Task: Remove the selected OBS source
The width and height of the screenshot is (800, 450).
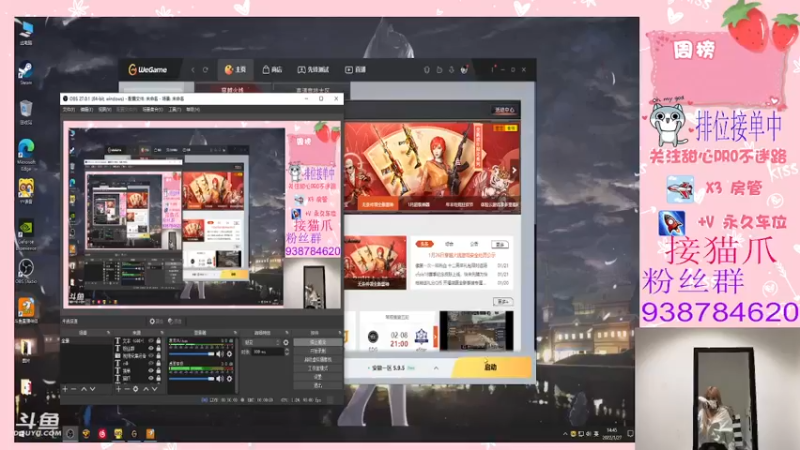Action: pyautogui.click(x=127, y=389)
